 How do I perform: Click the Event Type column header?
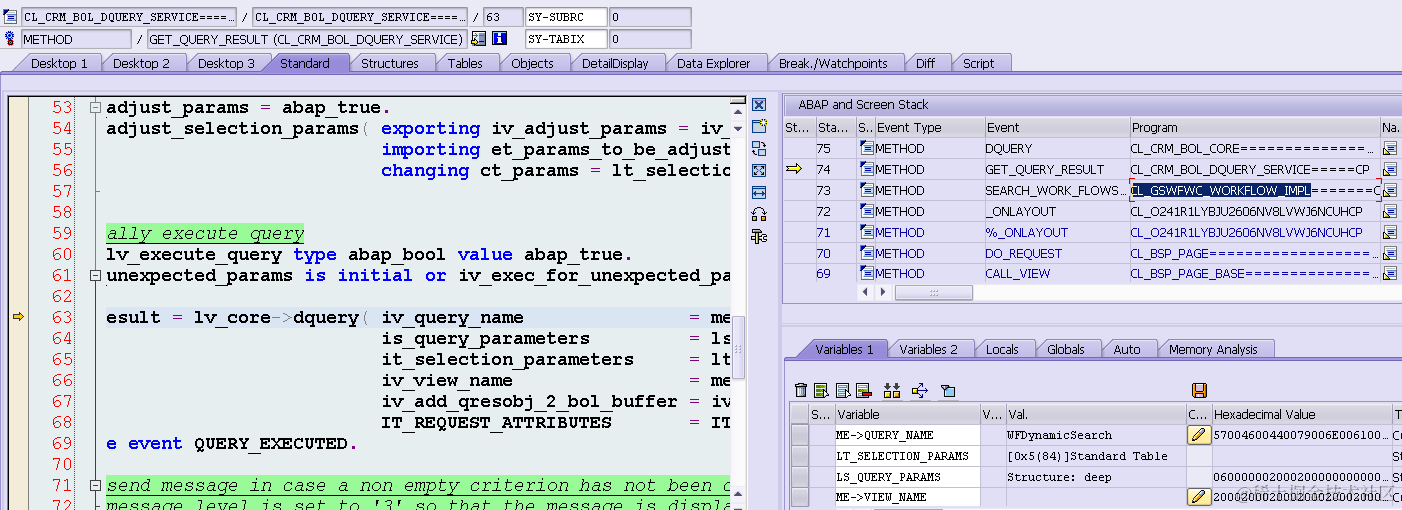pos(928,127)
